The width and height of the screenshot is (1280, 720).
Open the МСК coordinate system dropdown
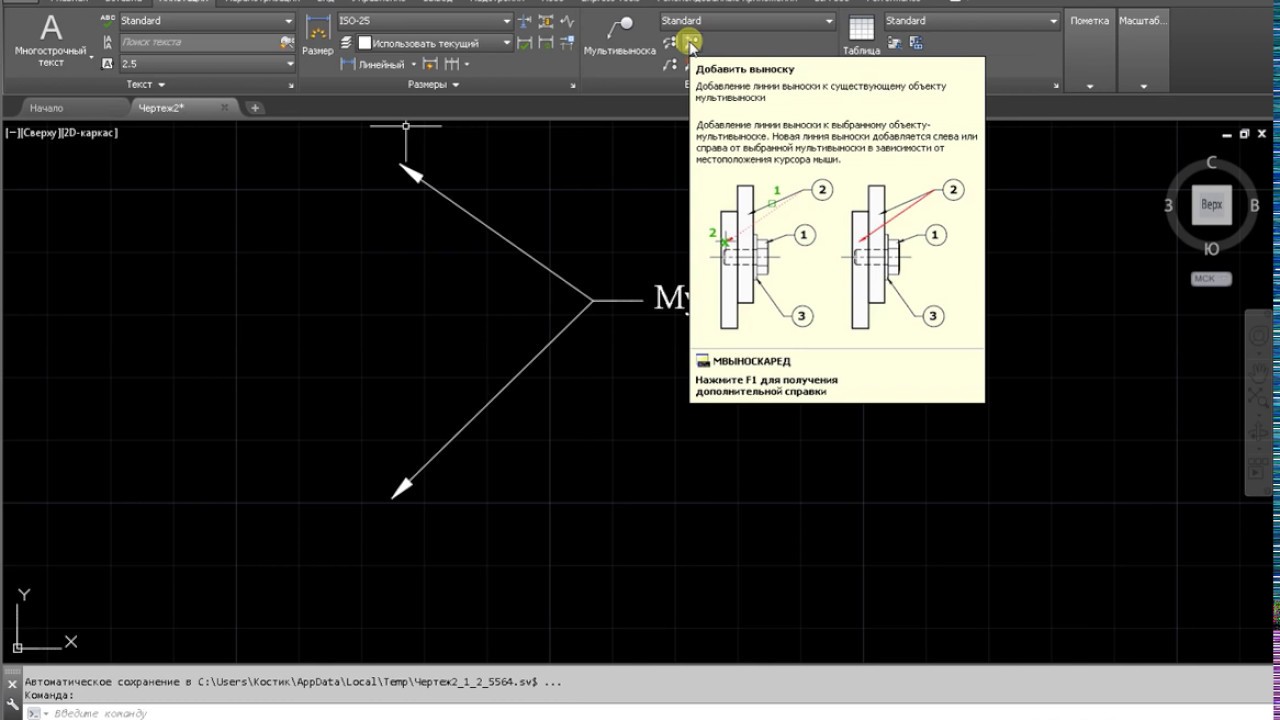pos(1210,279)
